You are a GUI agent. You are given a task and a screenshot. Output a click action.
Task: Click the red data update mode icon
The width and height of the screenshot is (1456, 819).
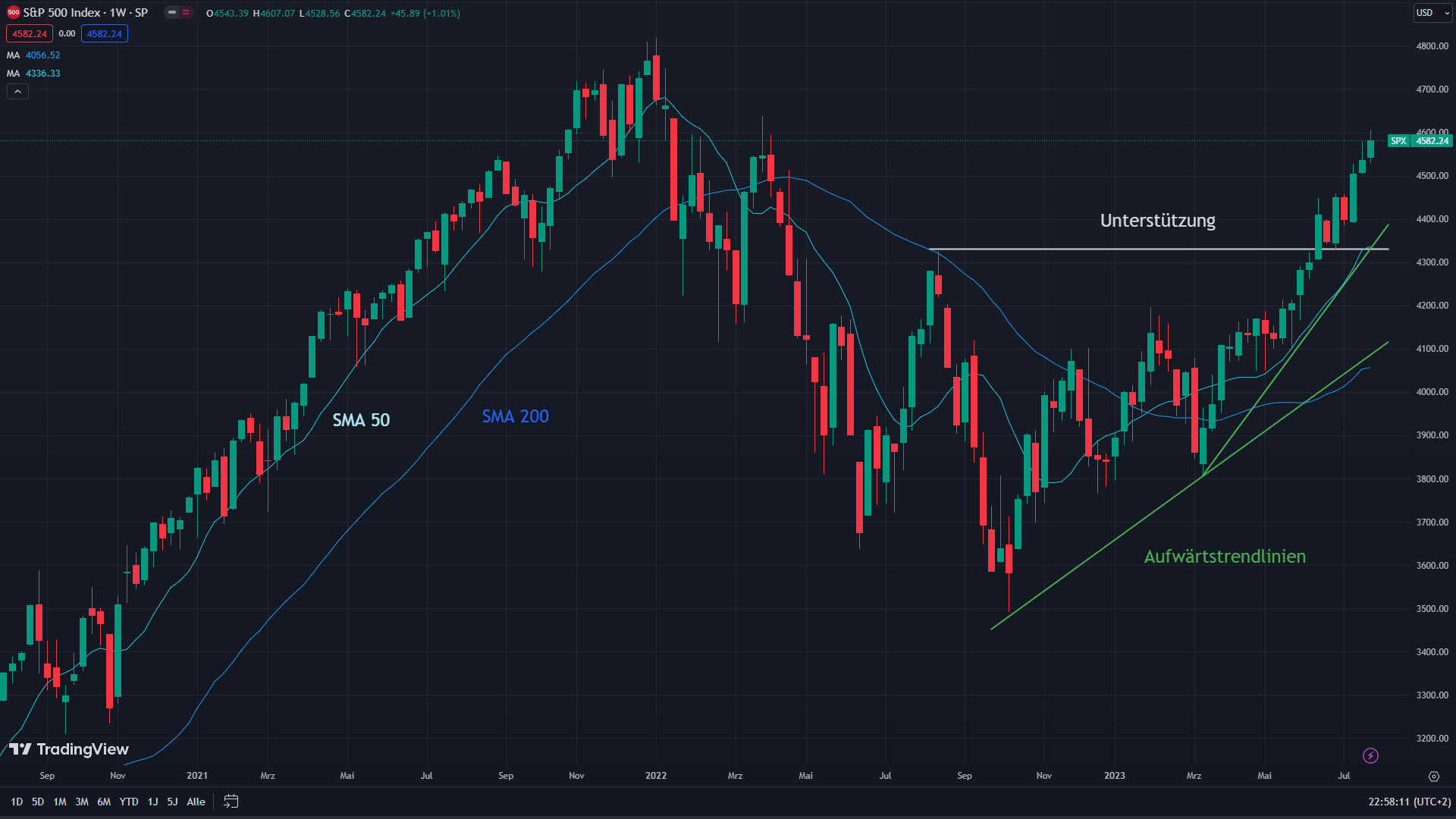pos(186,13)
